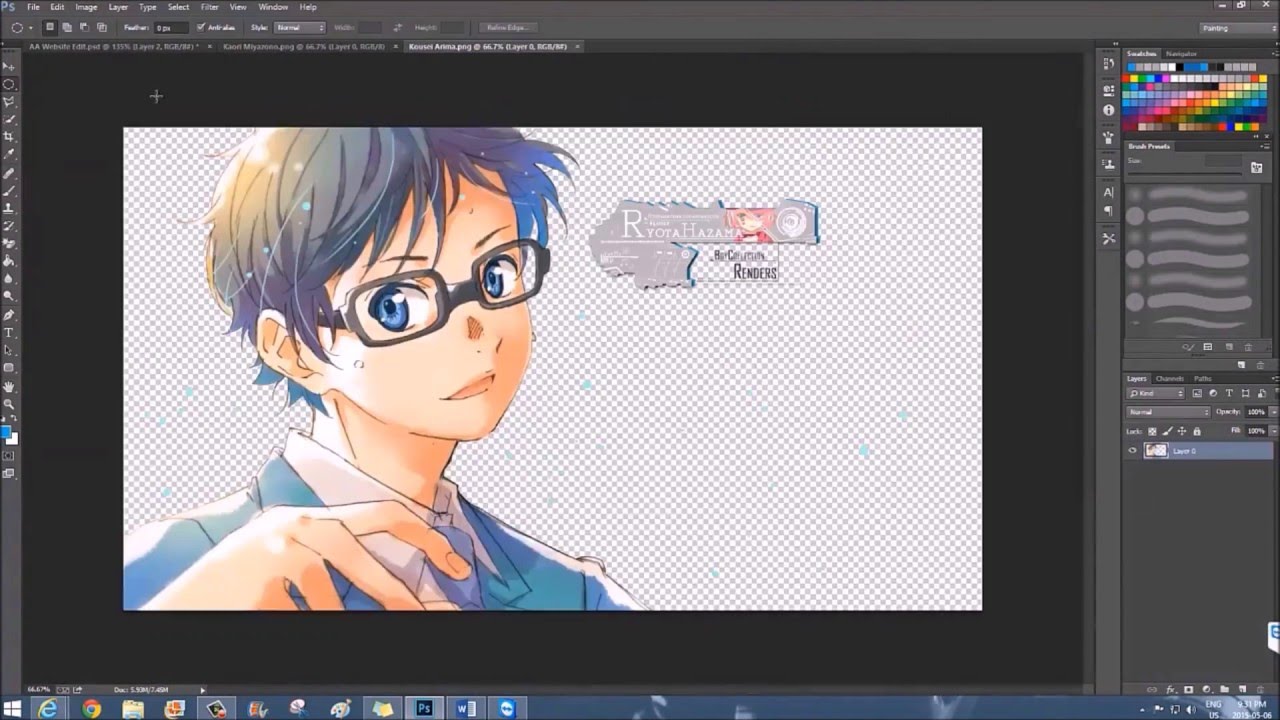Open the History panel icon in dock
The image size is (1280, 720).
(1108, 64)
